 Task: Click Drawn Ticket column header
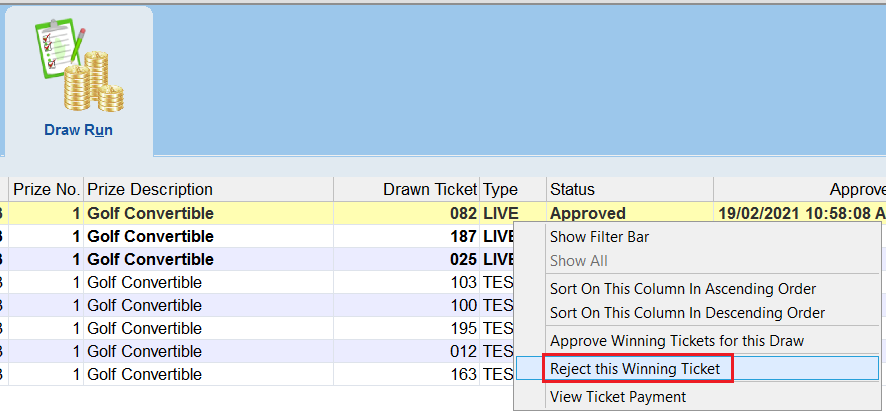click(407, 189)
